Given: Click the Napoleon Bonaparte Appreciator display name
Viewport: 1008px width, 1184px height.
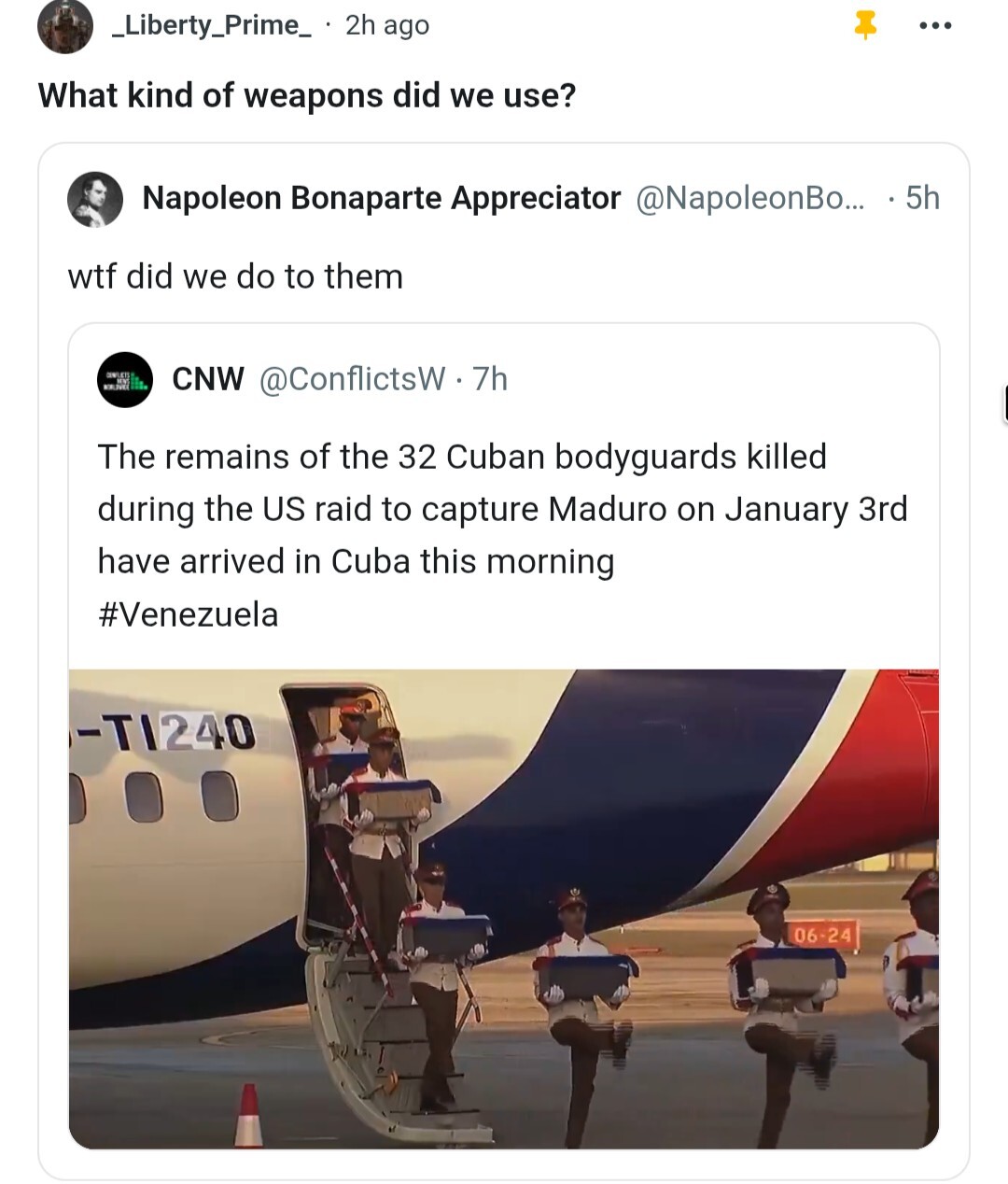Looking at the screenshot, I should [x=381, y=198].
